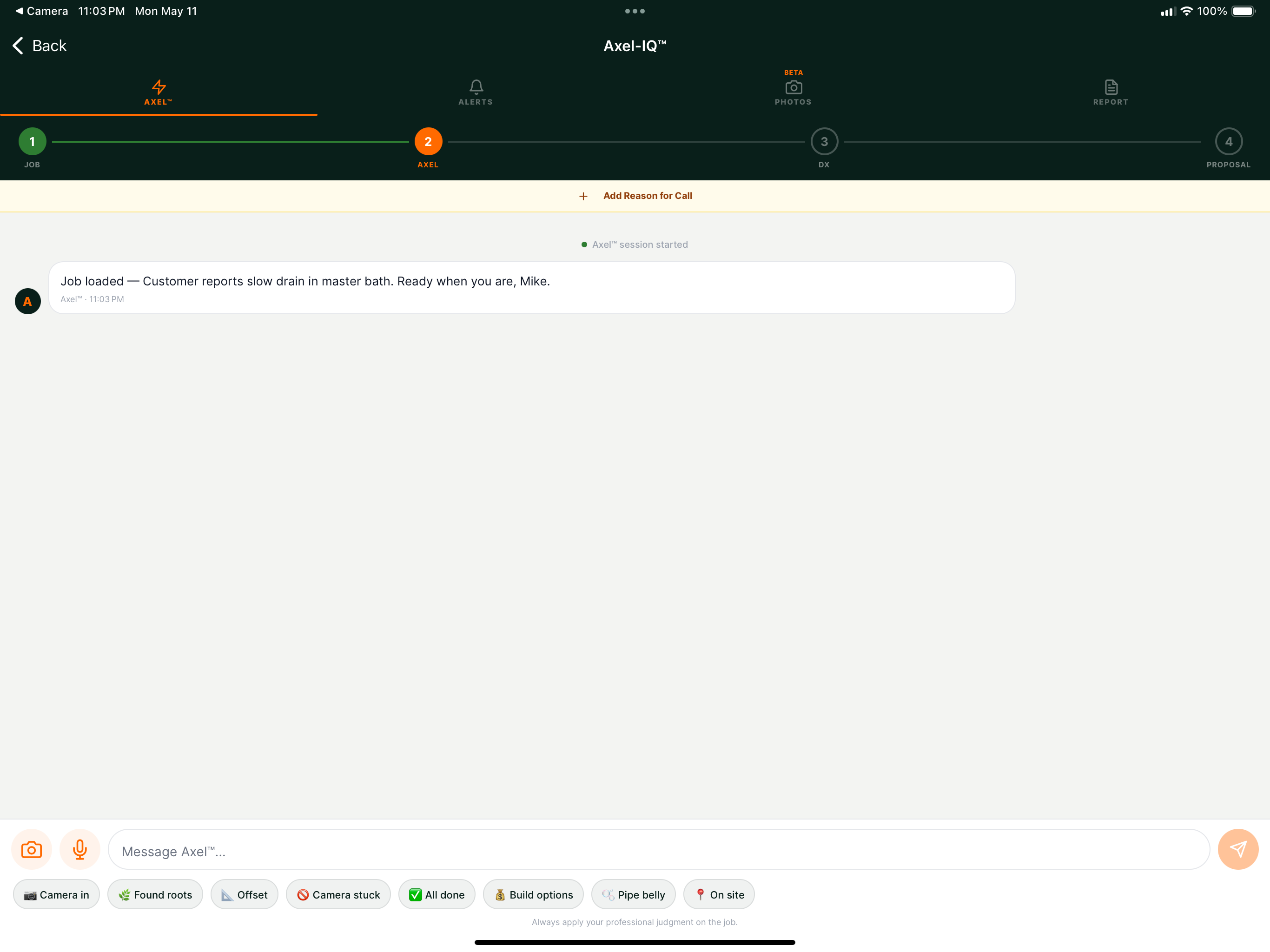
Task: Send message with the paper plane icon
Action: point(1238,849)
